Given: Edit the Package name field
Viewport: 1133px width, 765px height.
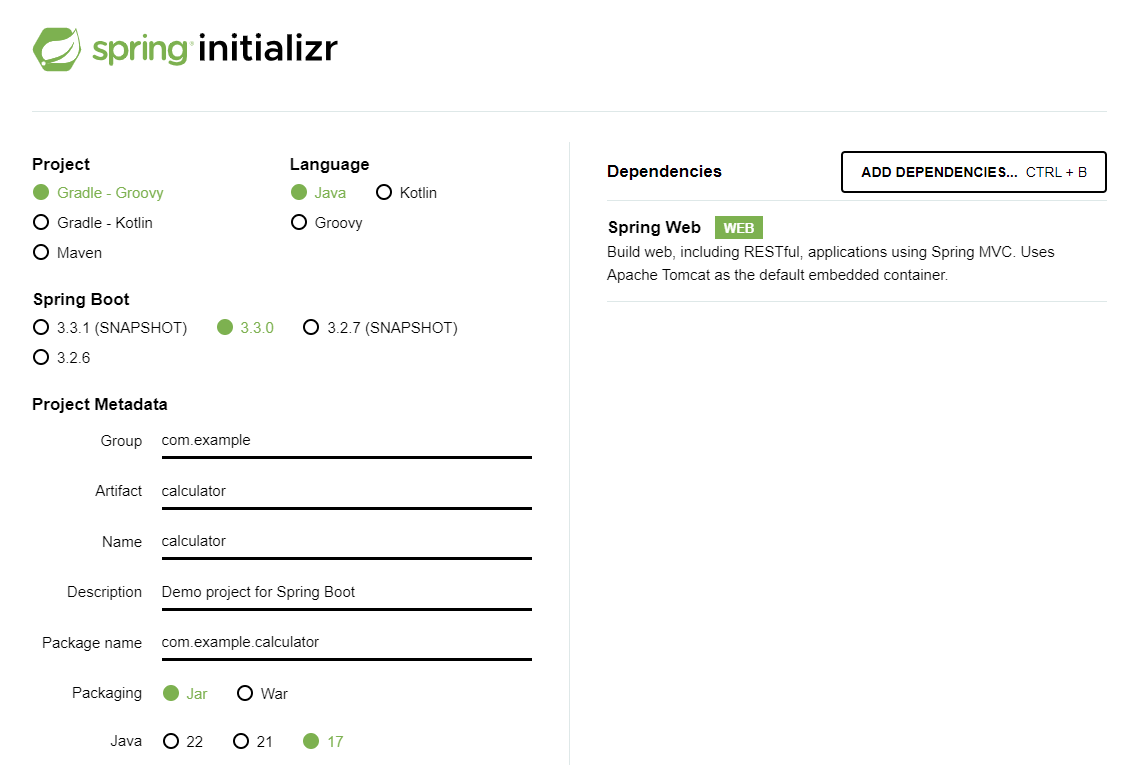Looking at the screenshot, I should point(347,643).
